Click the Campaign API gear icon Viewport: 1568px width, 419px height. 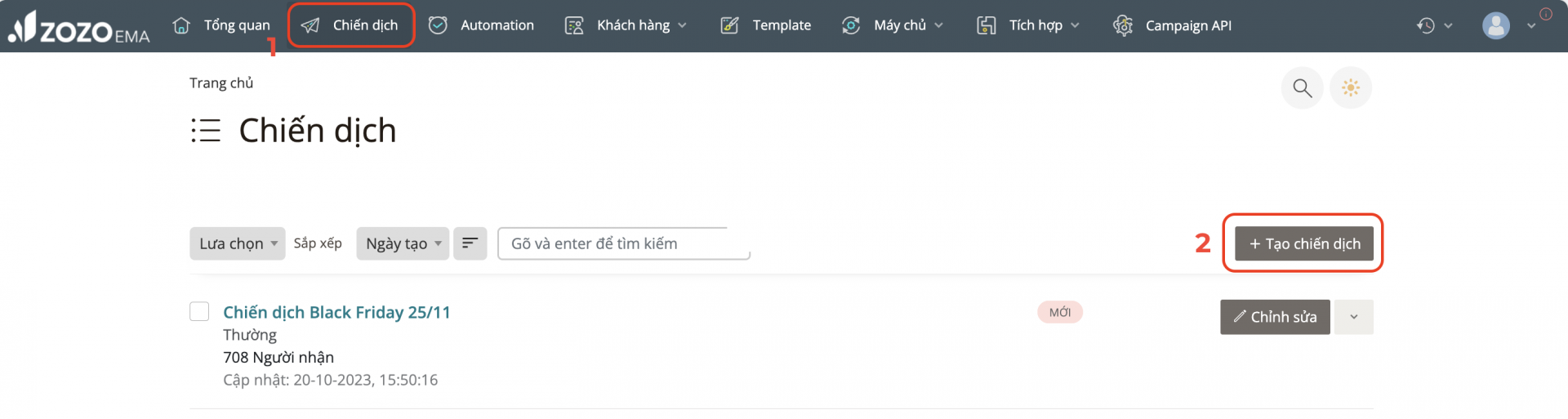tap(1123, 25)
